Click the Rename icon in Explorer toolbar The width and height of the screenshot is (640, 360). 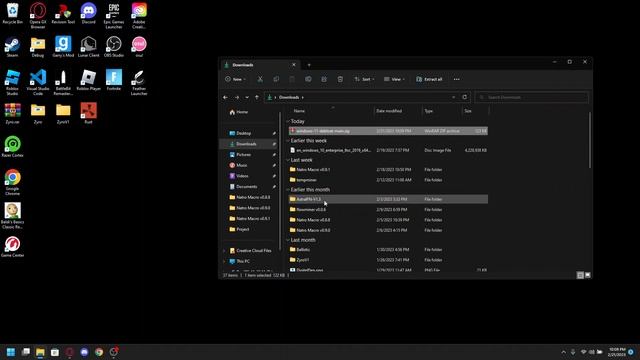[x=308, y=79]
